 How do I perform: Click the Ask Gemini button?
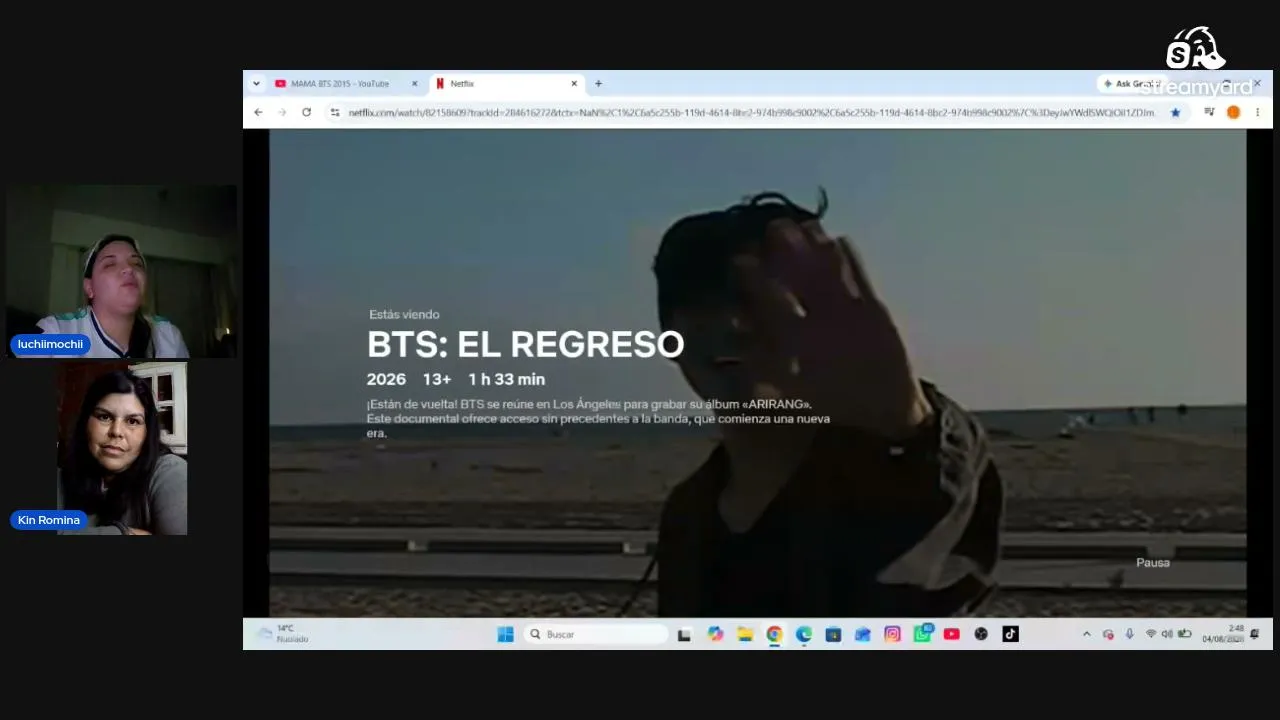(x=1131, y=84)
